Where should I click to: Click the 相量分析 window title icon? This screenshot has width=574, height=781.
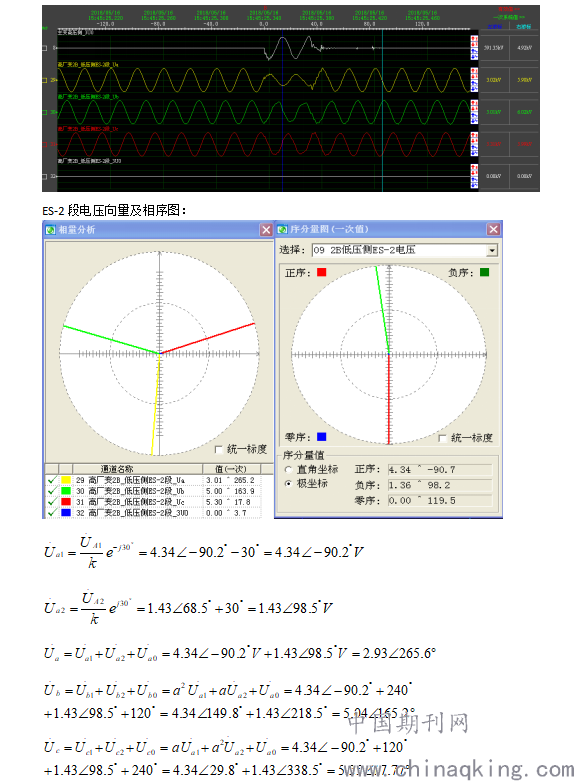tap(50, 230)
